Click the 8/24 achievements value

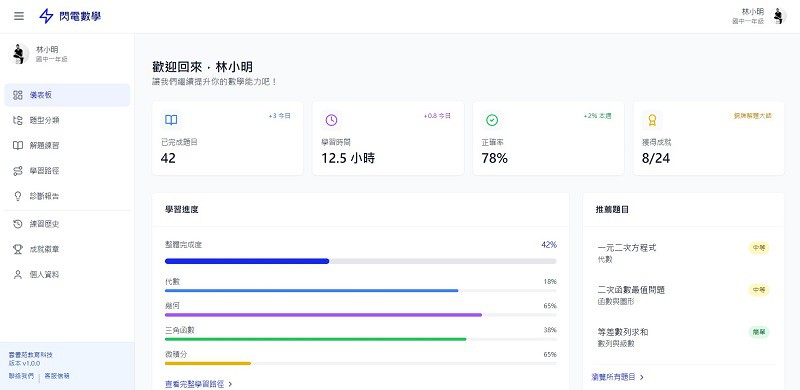click(x=656, y=158)
